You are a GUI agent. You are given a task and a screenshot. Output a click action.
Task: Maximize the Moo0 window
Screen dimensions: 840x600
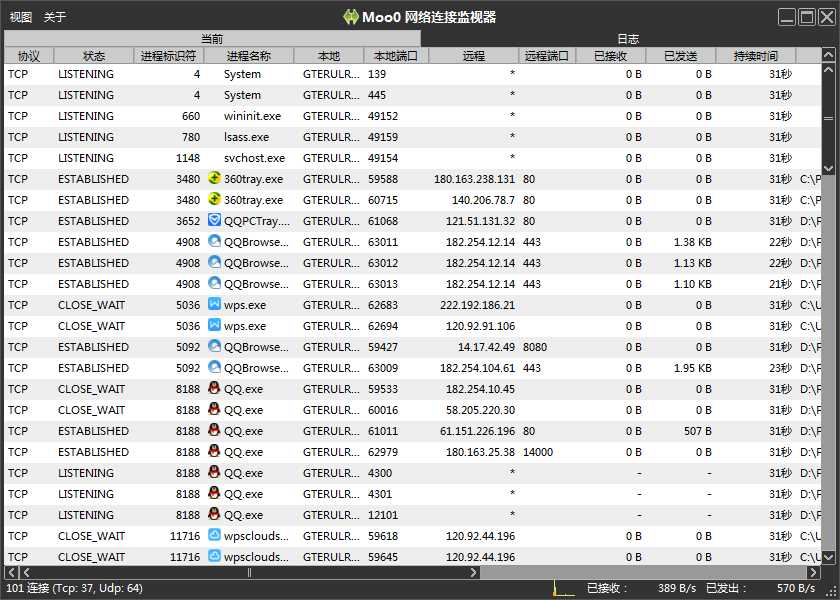click(807, 17)
